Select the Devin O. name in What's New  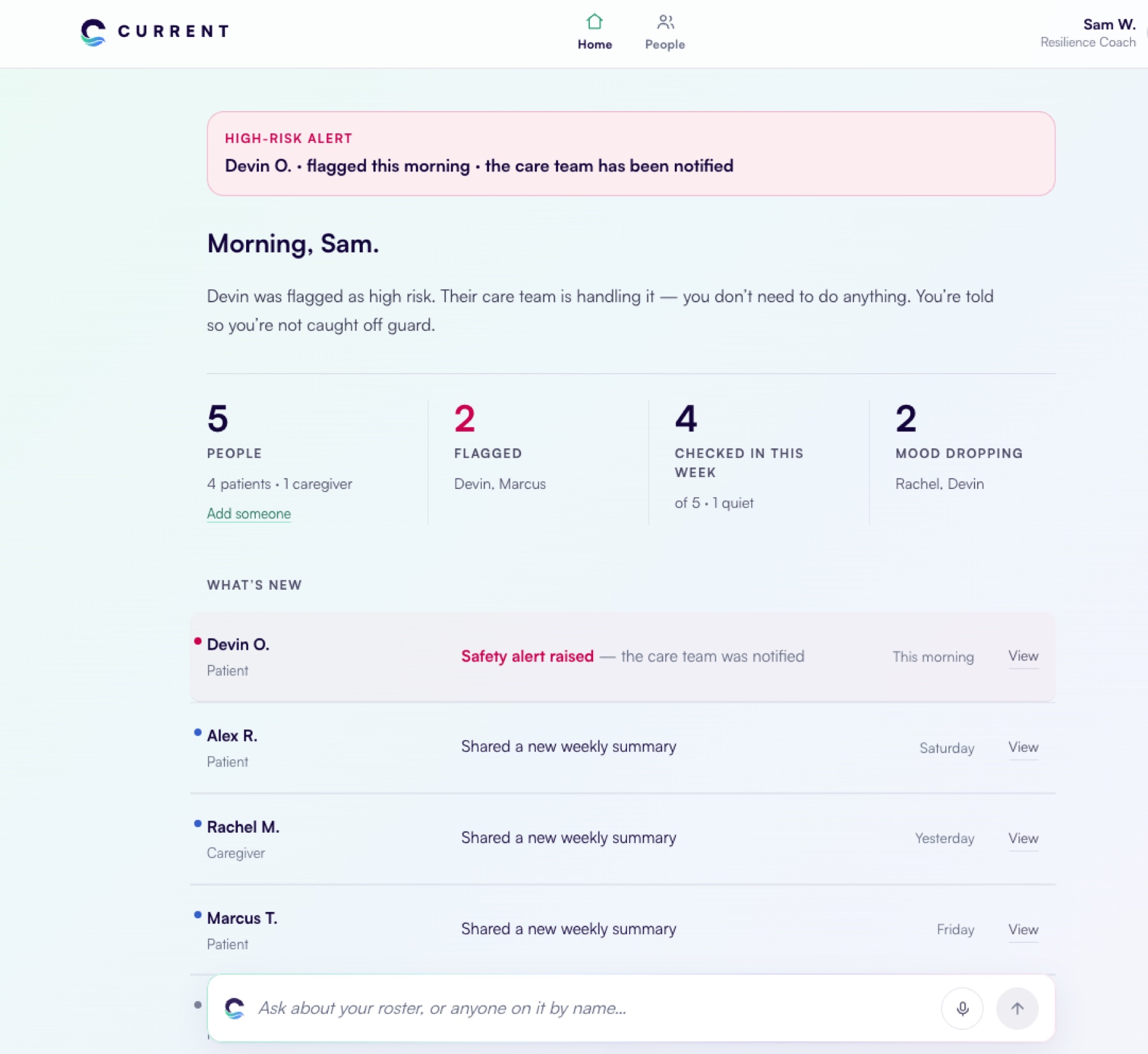point(238,645)
